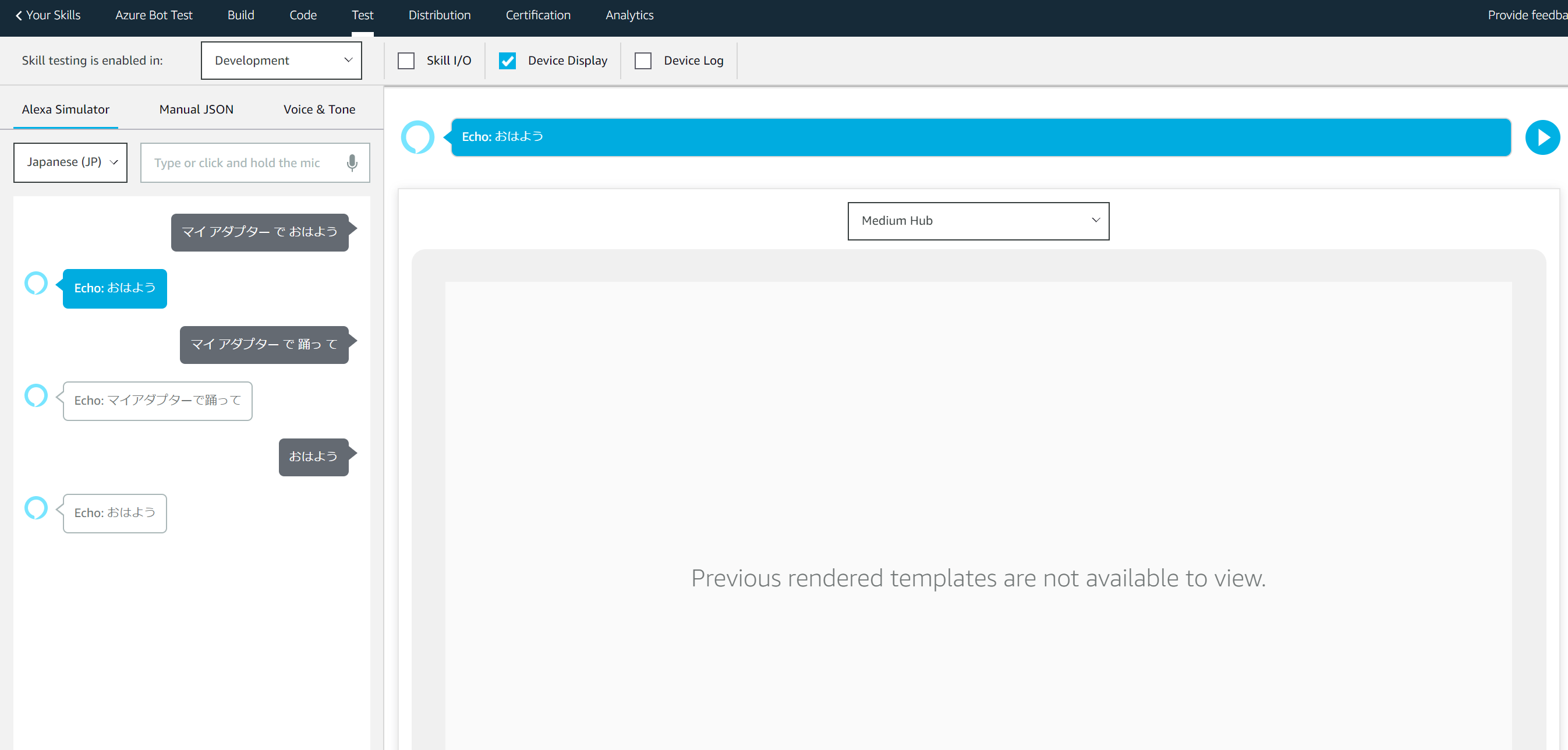Screen dimensions: 1568x750
Task: Uncheck the Device Display checkbox
Action: coord(507,61)
